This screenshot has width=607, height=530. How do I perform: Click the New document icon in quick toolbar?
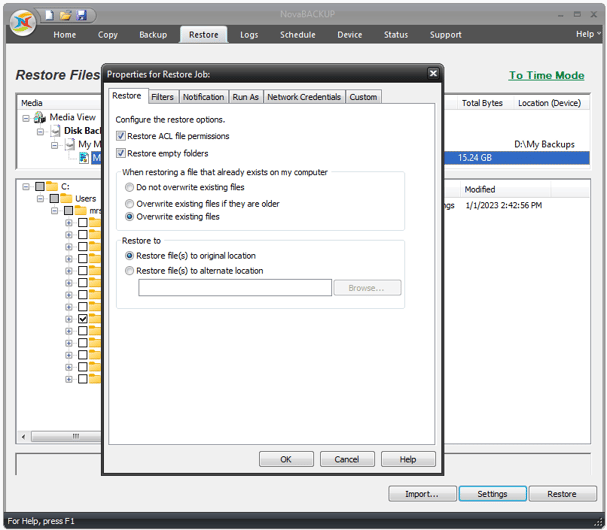point(49,15)
